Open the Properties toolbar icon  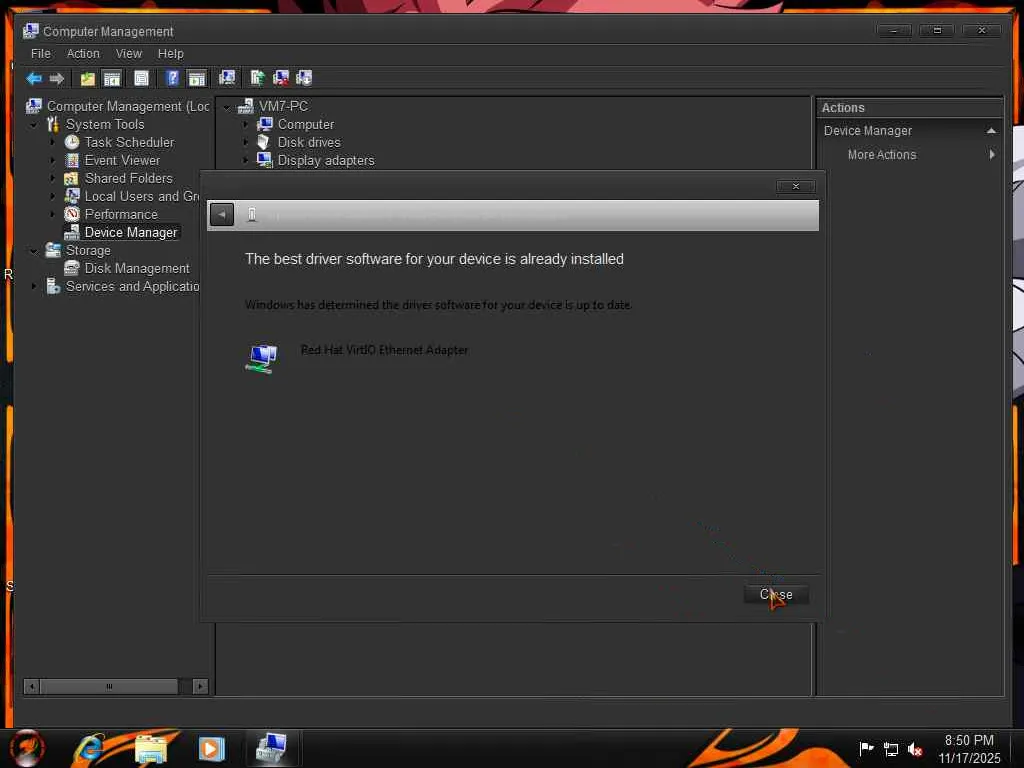[141, 78]
